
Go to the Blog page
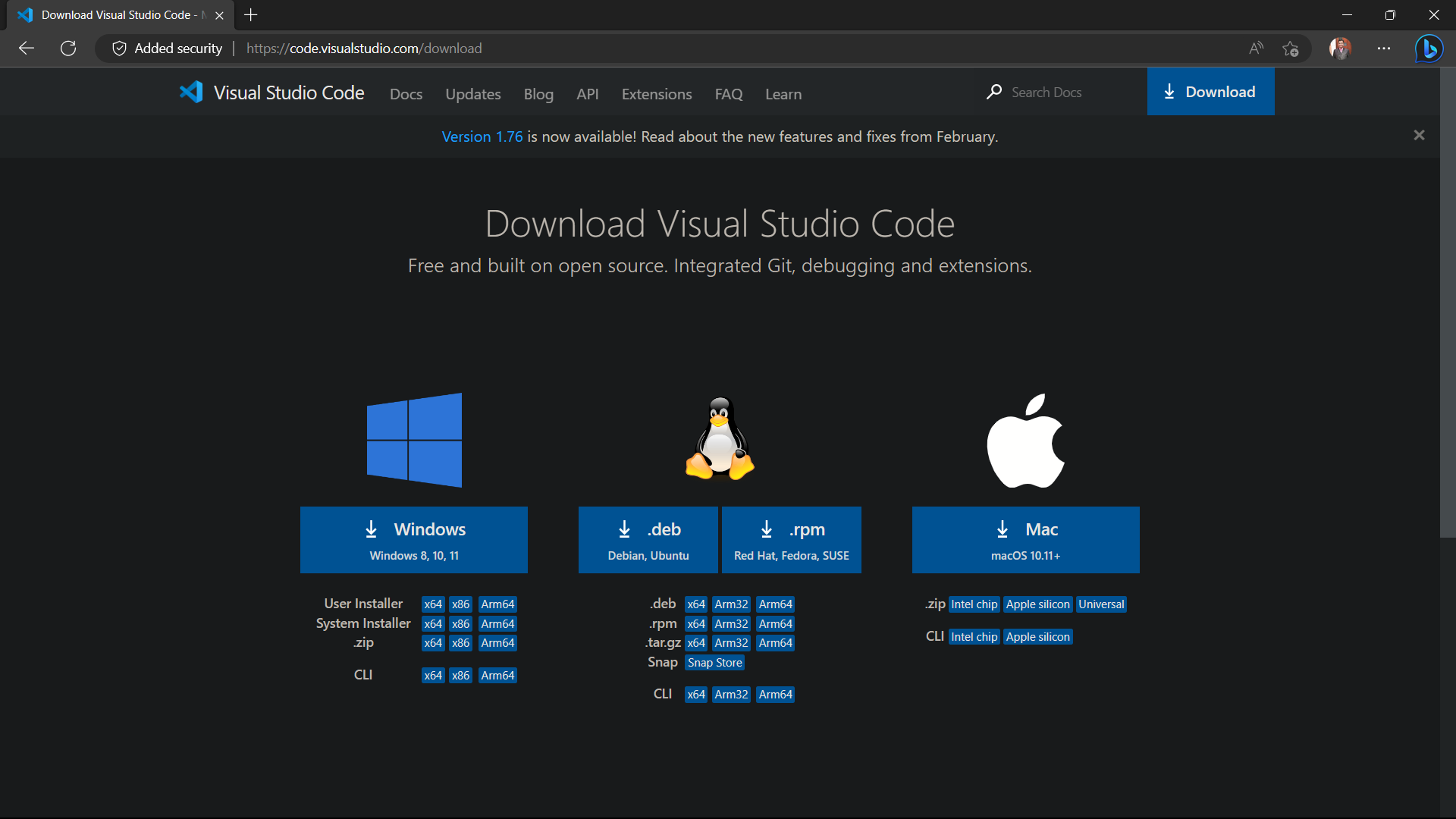coord(538,94)
